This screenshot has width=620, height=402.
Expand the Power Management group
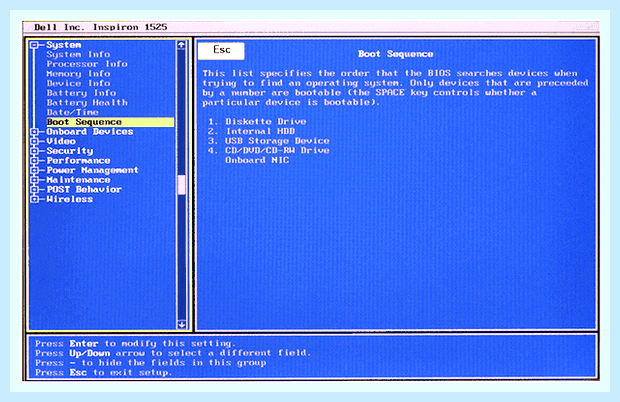click(34, 170)
